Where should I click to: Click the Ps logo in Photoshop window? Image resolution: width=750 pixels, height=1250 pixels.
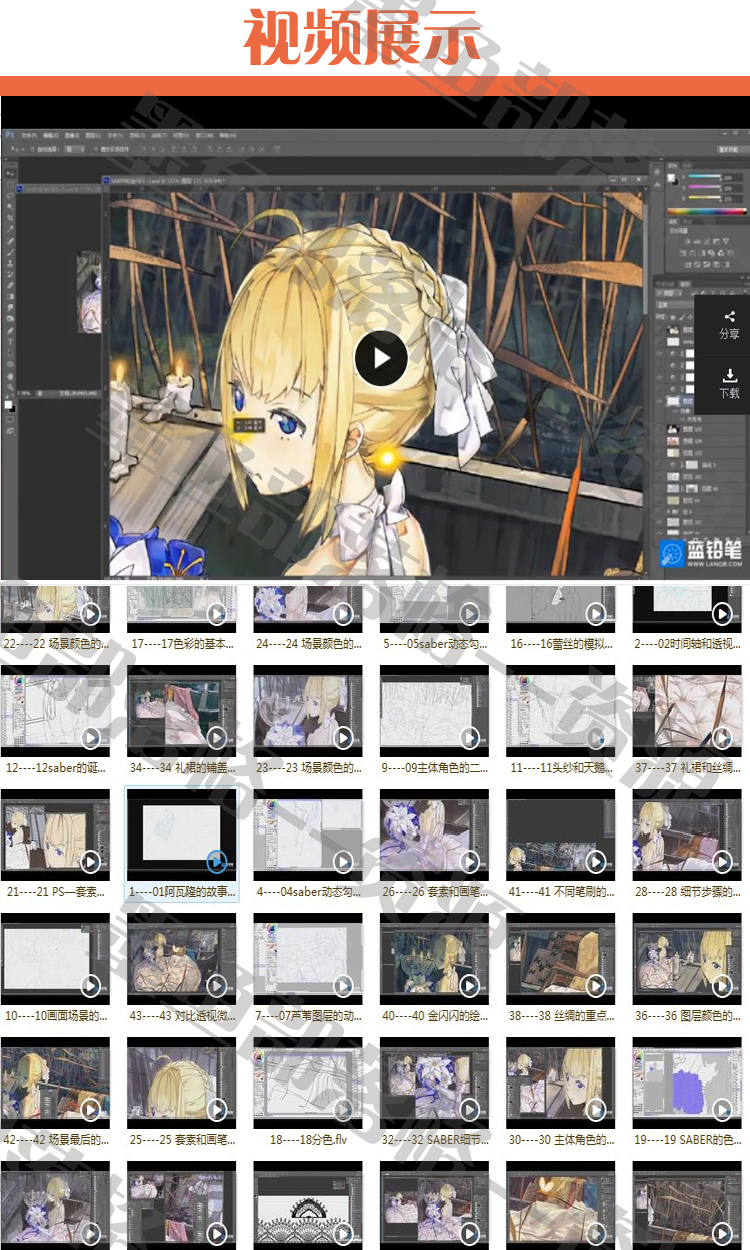8,133
